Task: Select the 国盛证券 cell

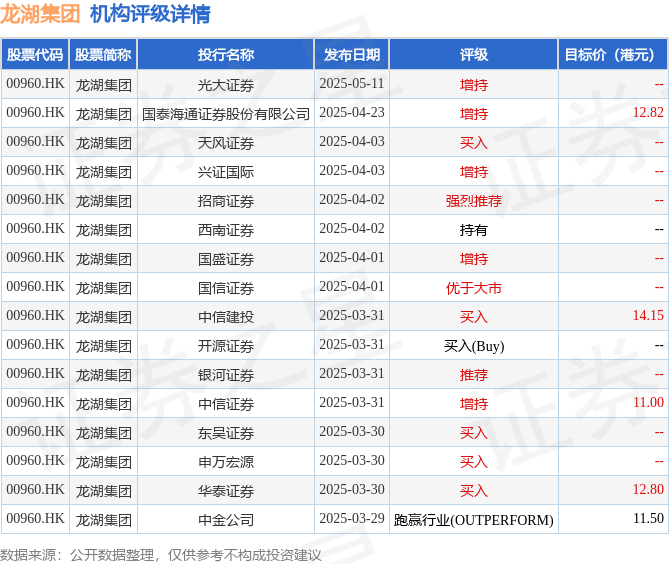Action: 226,259
